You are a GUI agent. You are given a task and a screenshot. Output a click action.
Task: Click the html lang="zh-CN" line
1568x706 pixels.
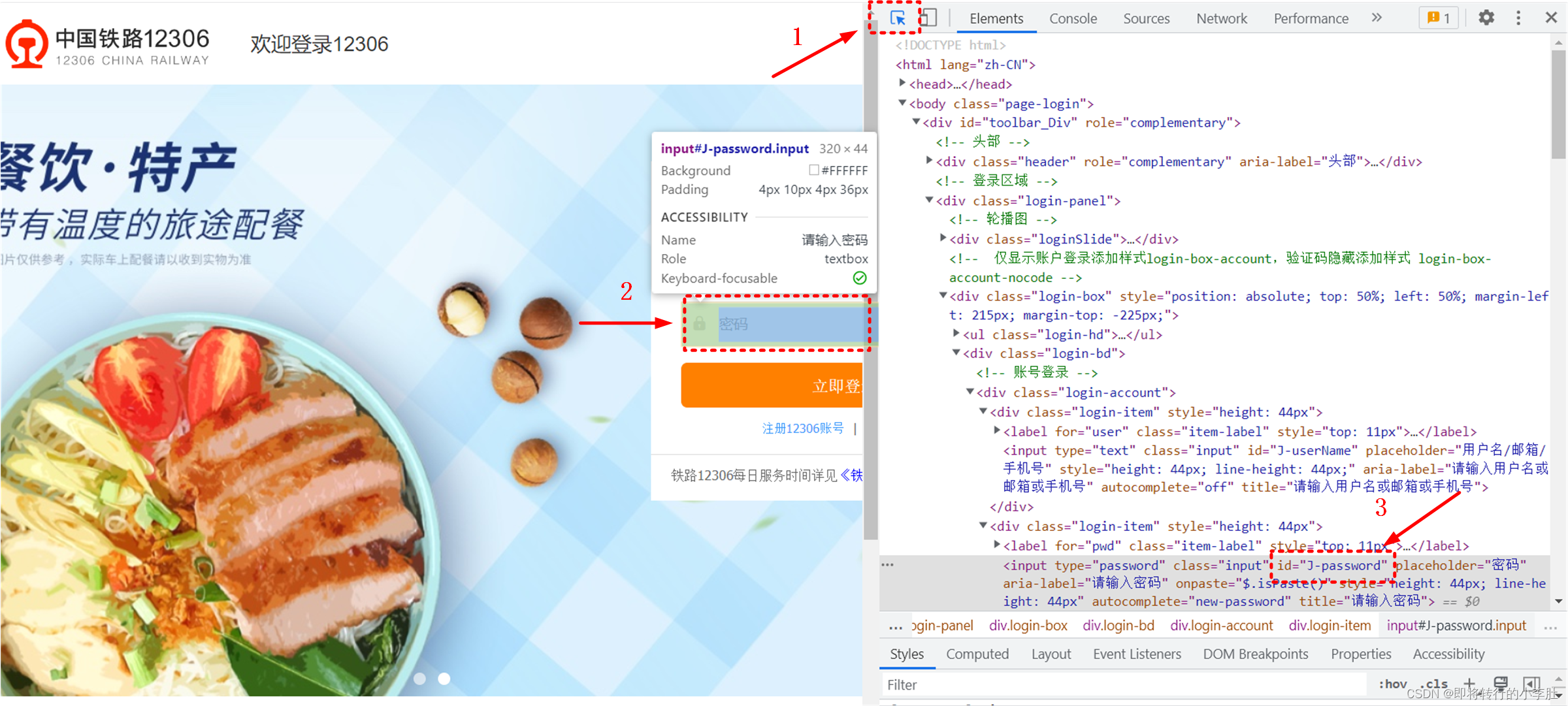click(964, 64)
